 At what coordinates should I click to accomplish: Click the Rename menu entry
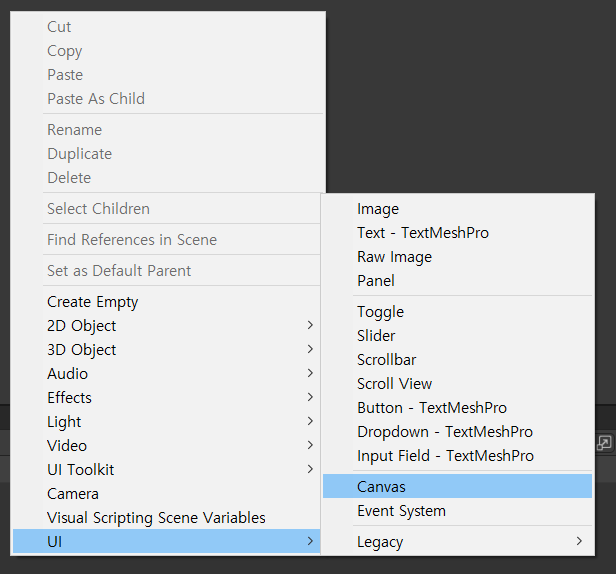[x=168, y=130]
